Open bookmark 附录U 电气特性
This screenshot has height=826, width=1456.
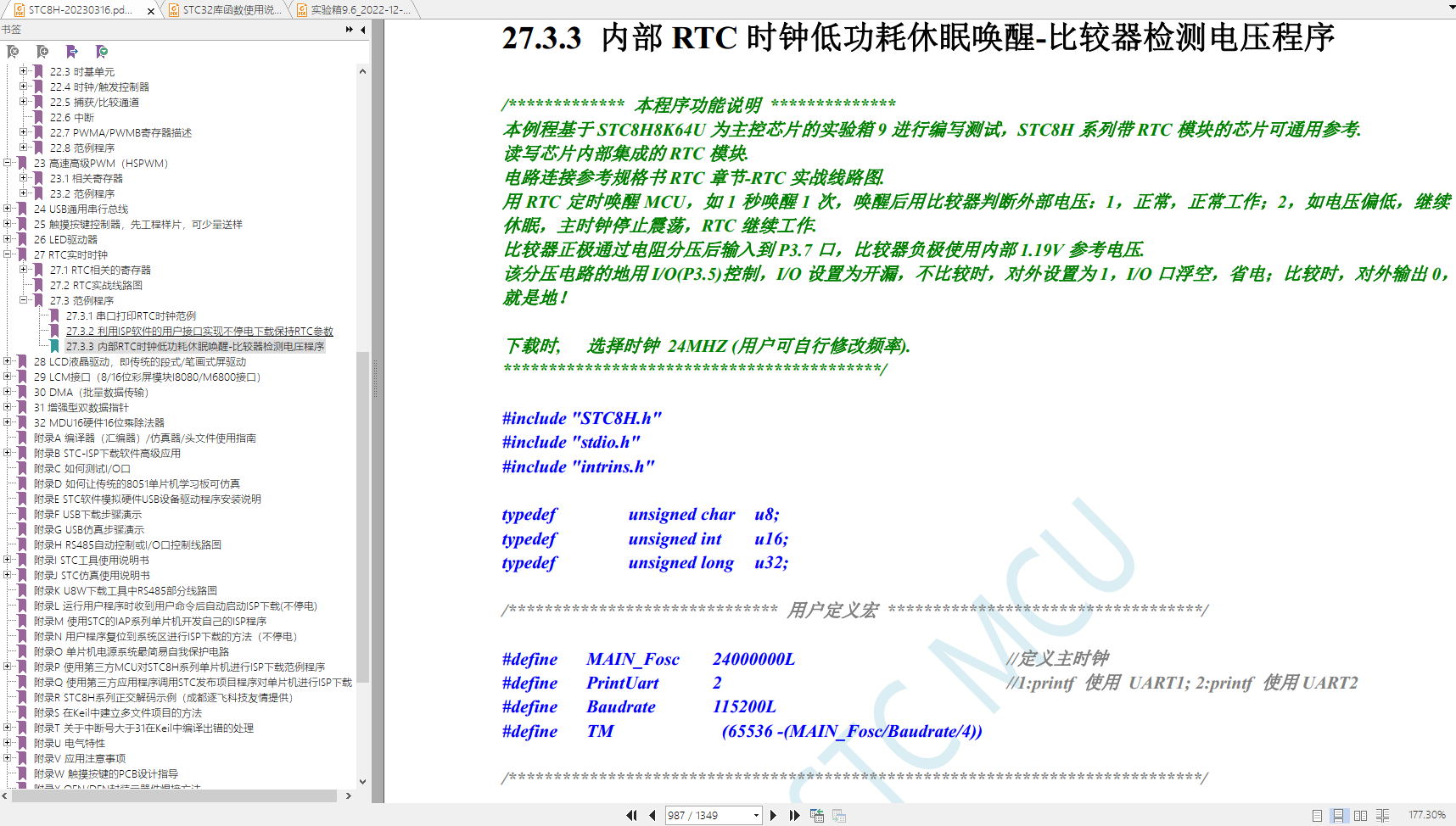coord(70,743)
